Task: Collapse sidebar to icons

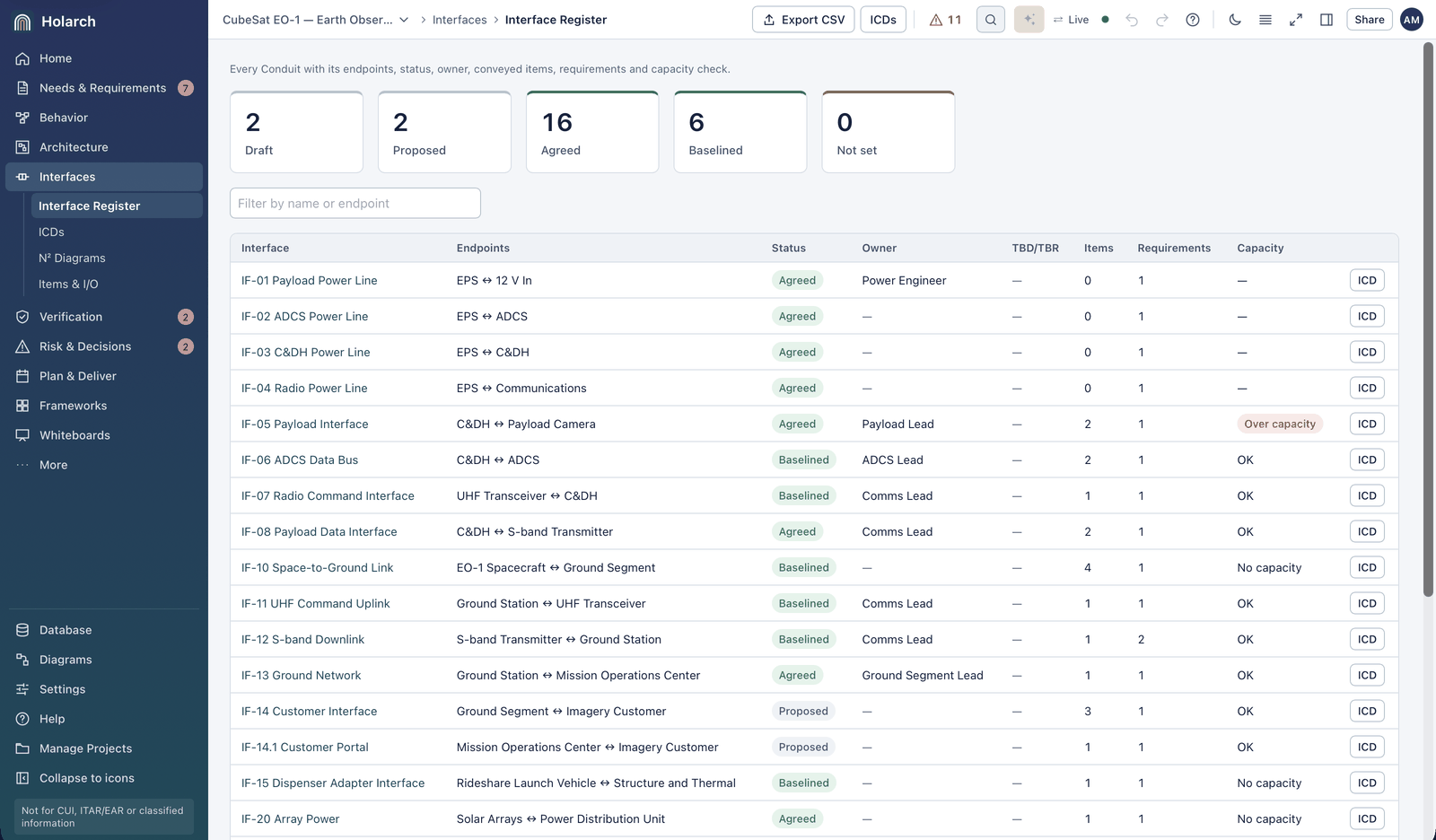Action: coord(104,778)
